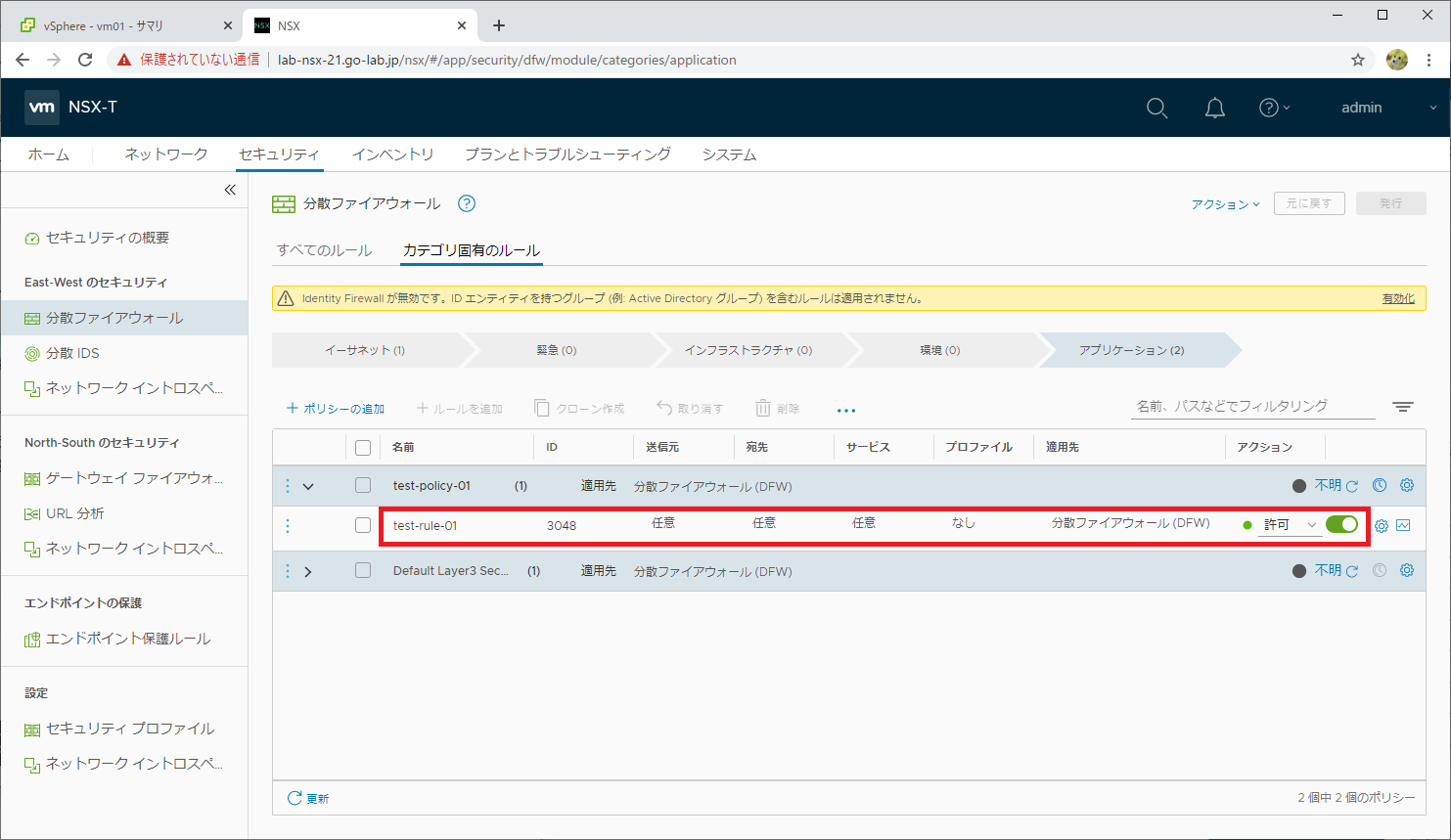Open Chrome's three-dot menu
Image resolution: width=1451 pixels, height=840 pixels.
1429,60
